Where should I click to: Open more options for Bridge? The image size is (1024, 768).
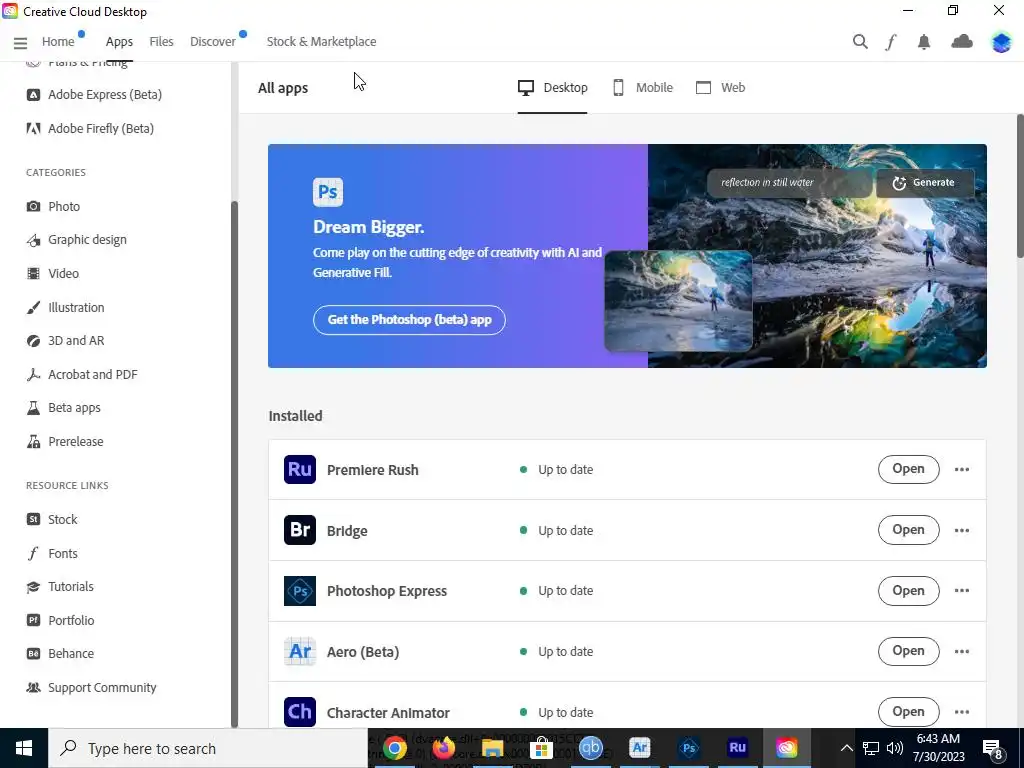tap(961, 530)
